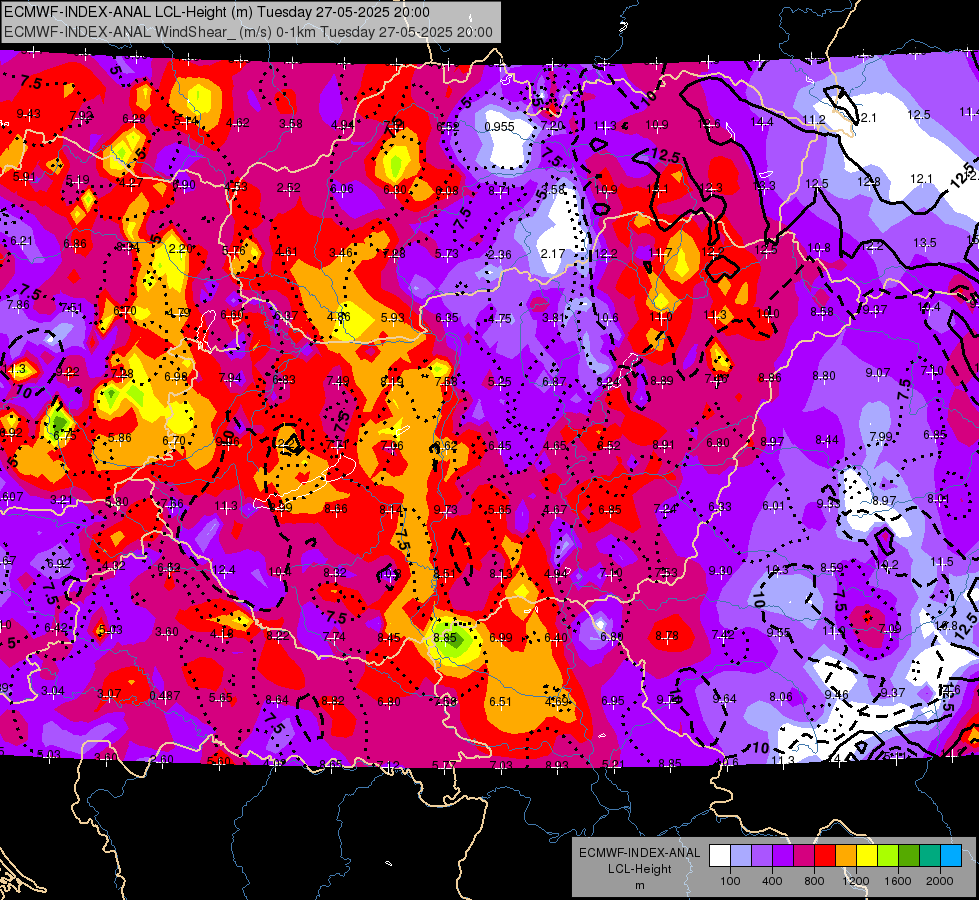Select the magenta legend swatch
Image resolution: width=979 pixels, height=900 pixels.
[804, 856]
